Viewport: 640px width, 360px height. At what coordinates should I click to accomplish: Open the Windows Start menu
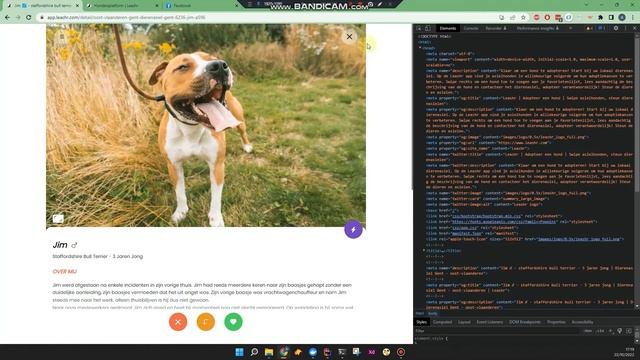click(x=240, y=352)
